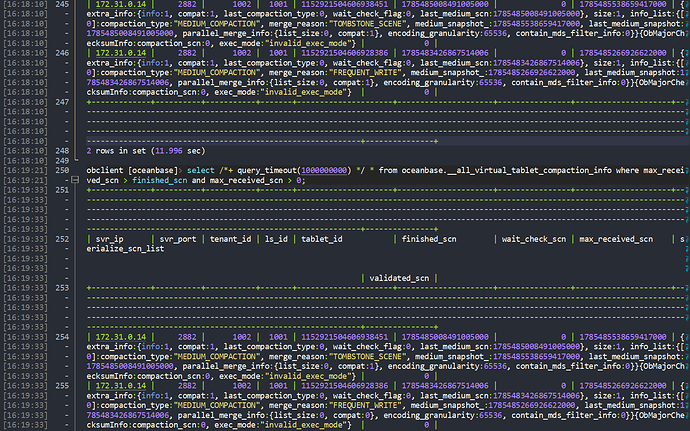The width and height of the screenshot is (690, 431).
Task: Click IP 172.31.0.14 on line 255
Action: [x=121, y=386]
